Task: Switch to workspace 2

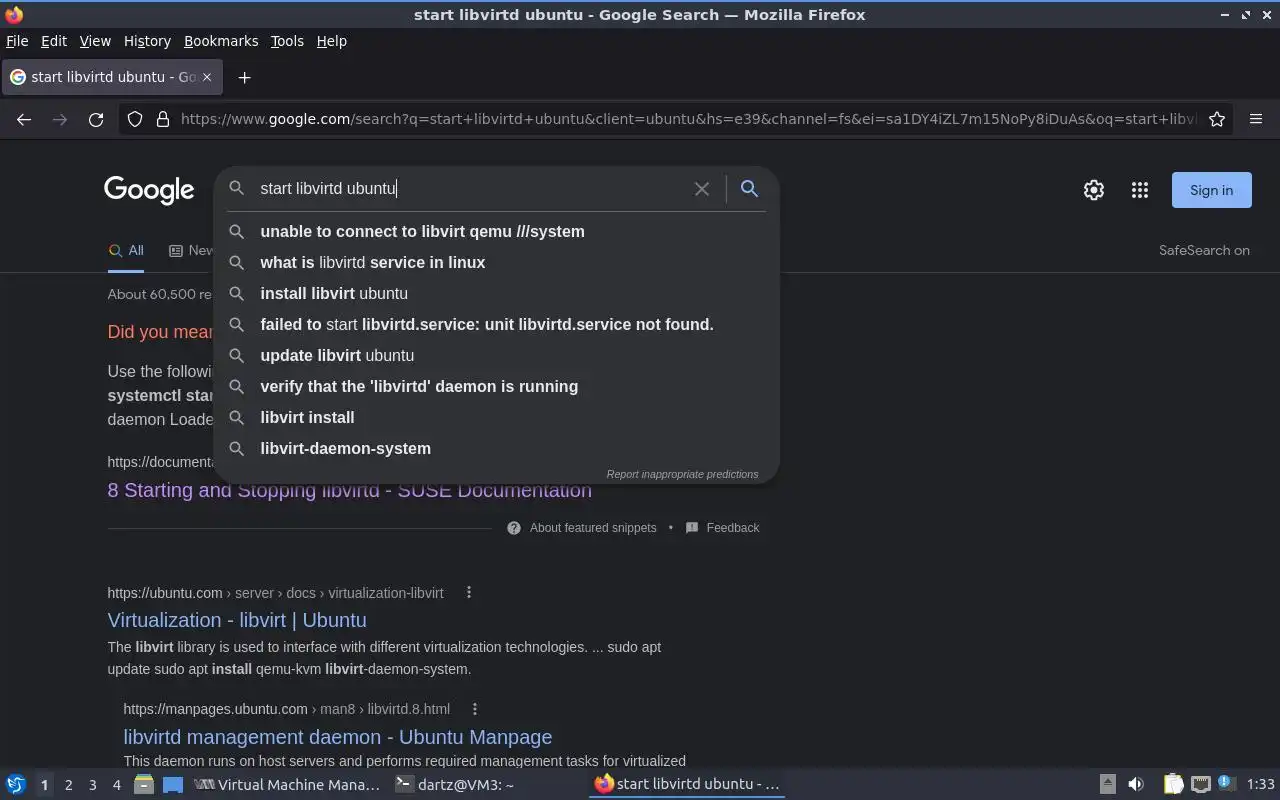Action: click(68, 785)
